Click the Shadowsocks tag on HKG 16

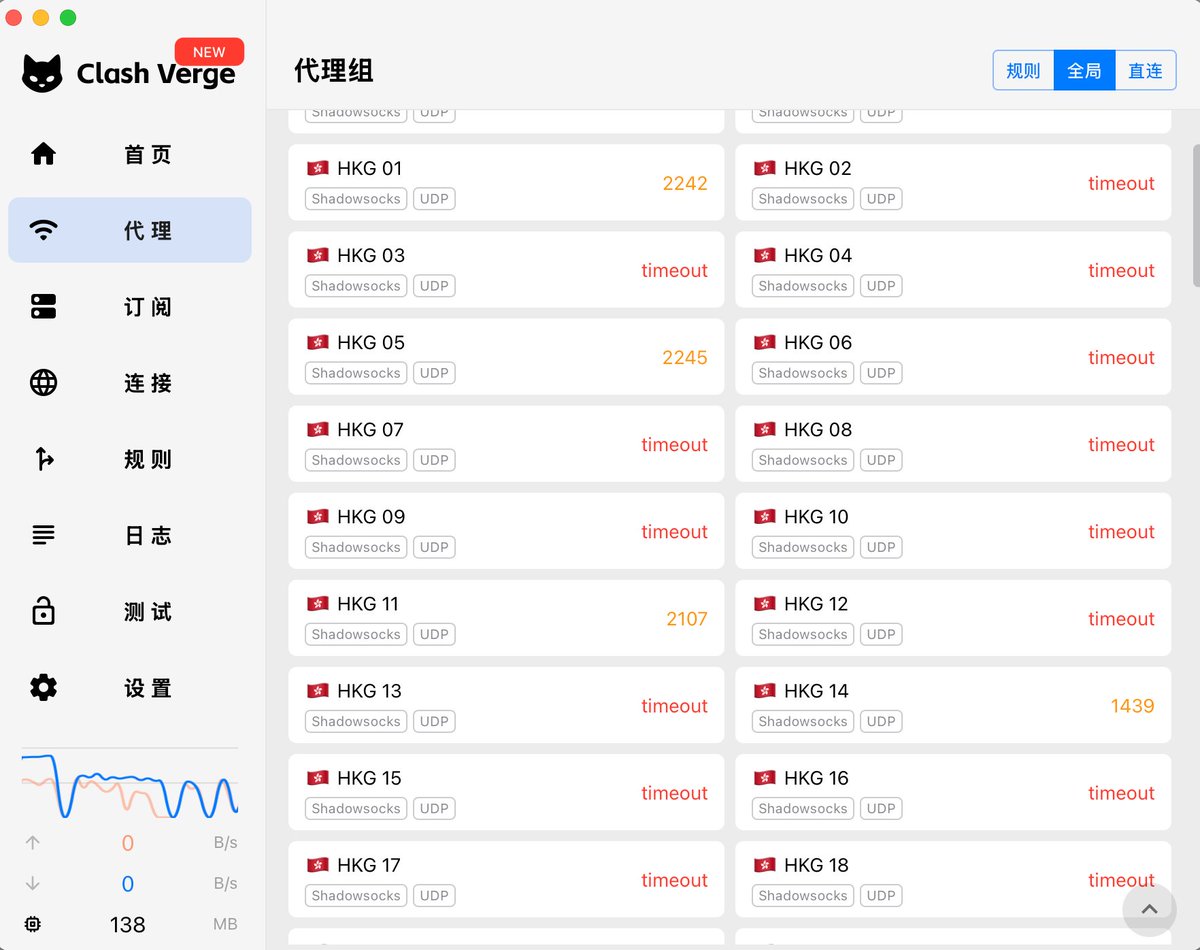[803, 808]
